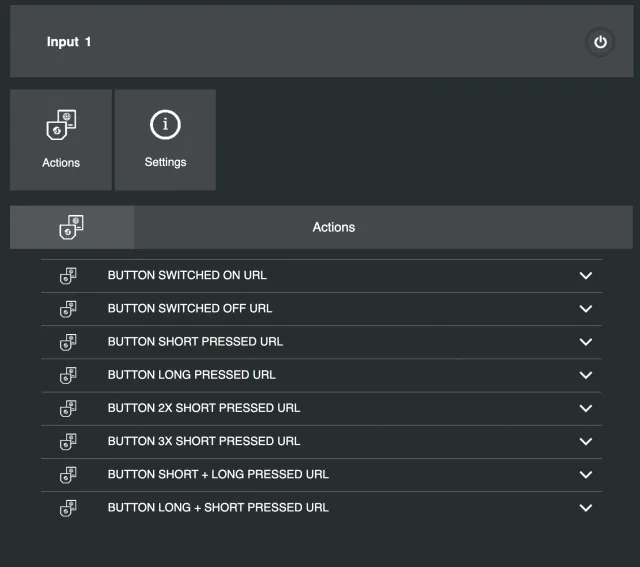
Task: Expand Button Long + Short Pressed URL chevron
Action: tap(586, 508)
